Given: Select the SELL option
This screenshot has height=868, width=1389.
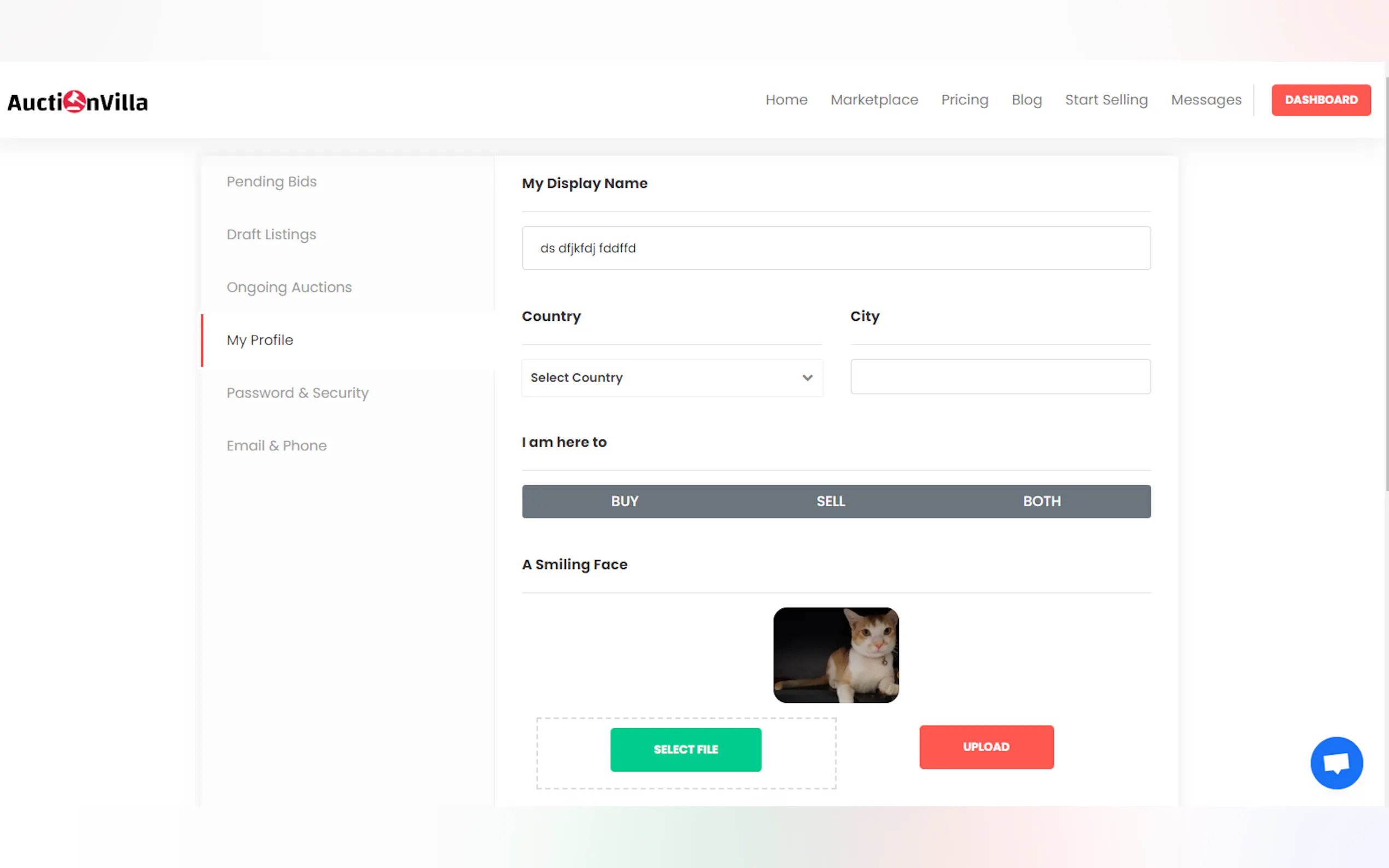Looking at the screenshot, I should [x=830, y=501].
